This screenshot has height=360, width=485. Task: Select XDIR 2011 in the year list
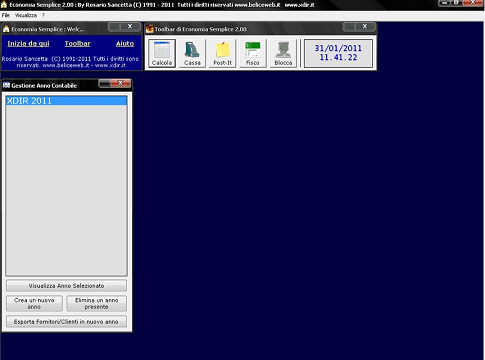[x=66, y=101]
